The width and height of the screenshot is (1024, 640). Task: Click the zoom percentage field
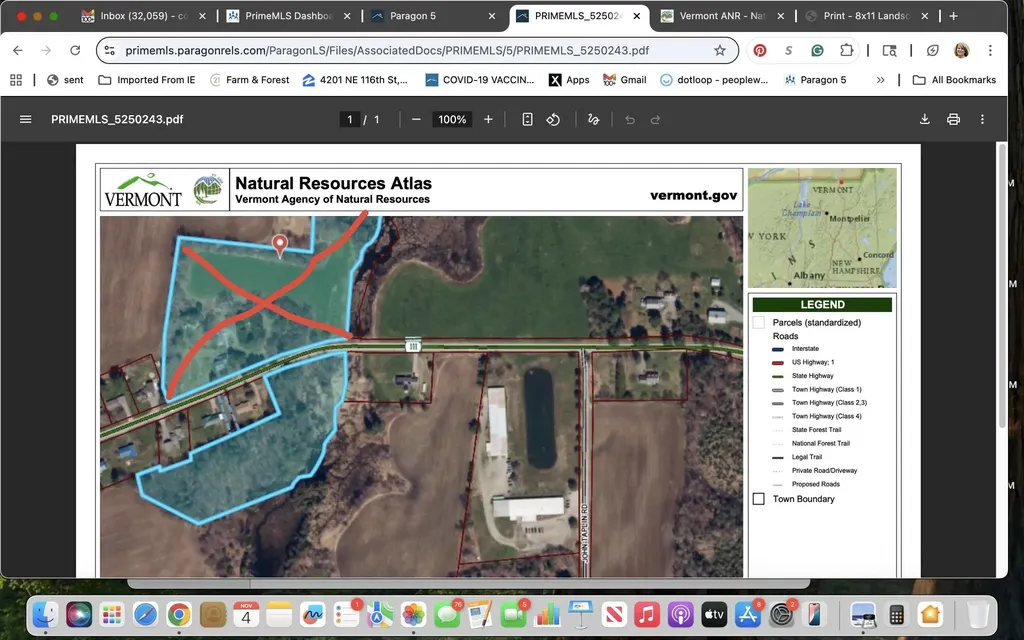[x=452, y=119]
